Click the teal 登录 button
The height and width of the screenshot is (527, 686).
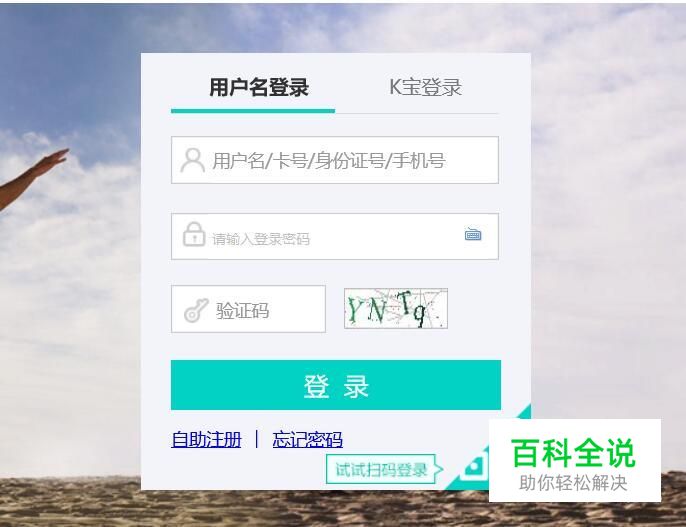coord(336,385)
